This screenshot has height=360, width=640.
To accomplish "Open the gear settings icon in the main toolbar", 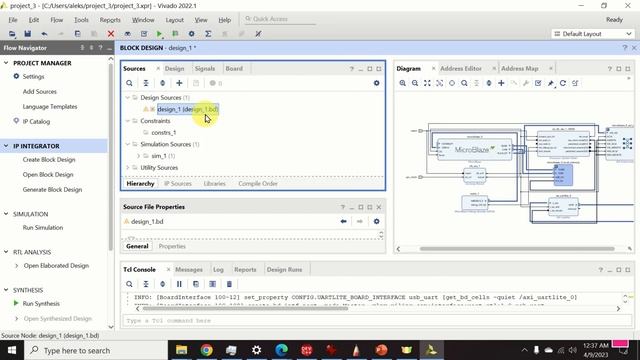I will pyautogui.click(x=191, y=34).
